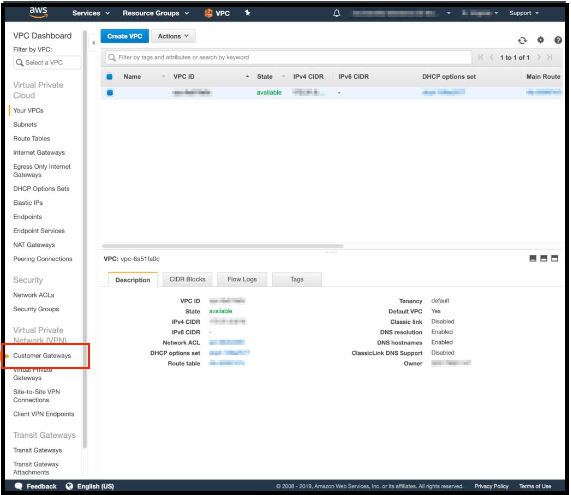Open Peering Connections in the sidebar
Screen dimensions: 571x495
(43, 259)
